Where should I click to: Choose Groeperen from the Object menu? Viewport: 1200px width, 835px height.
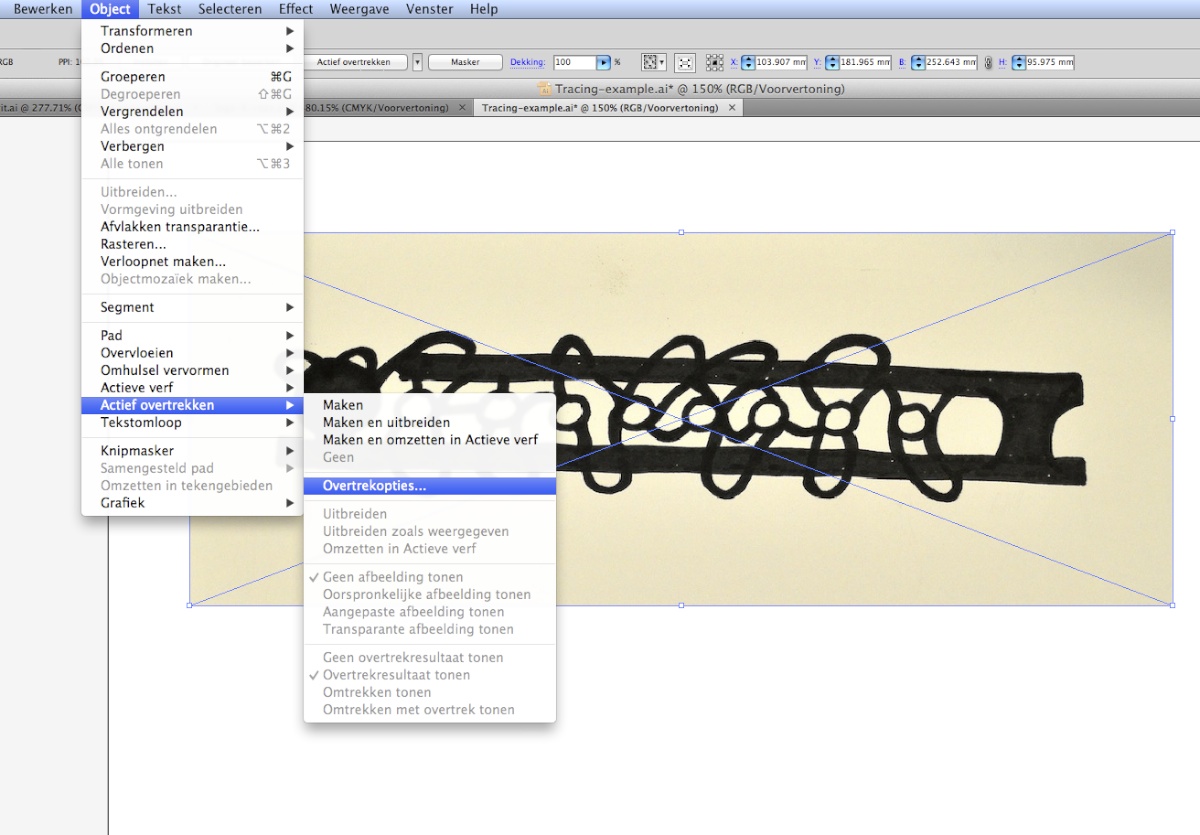tap(192, 76)
